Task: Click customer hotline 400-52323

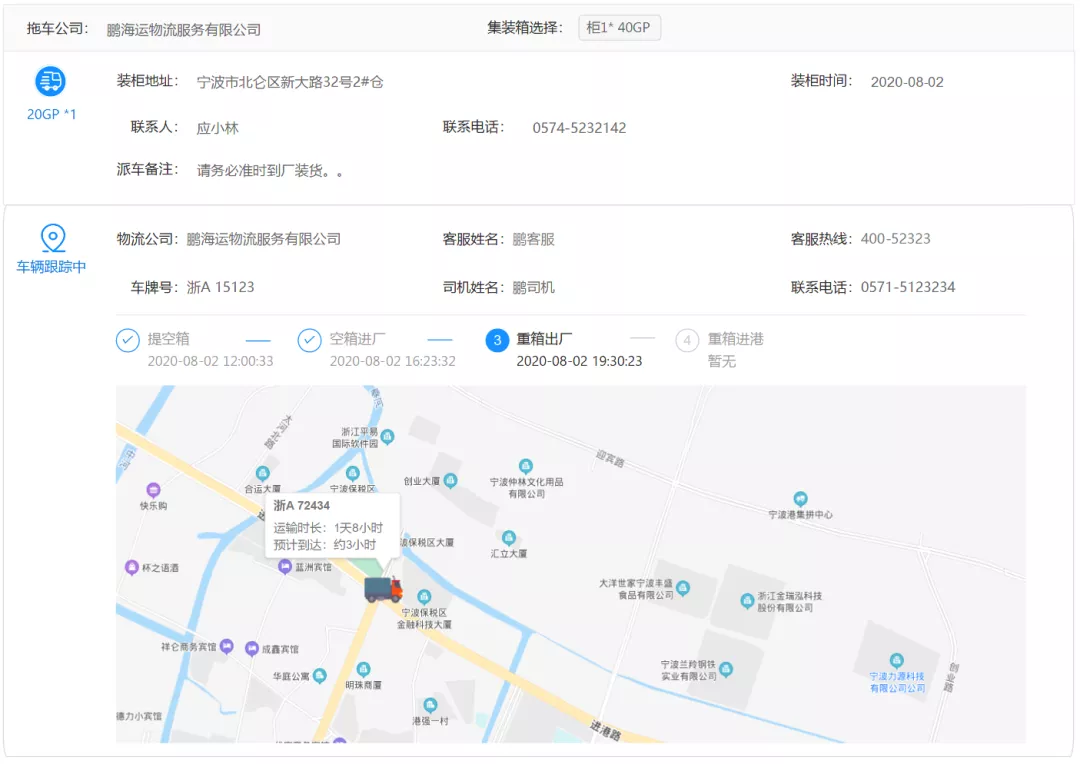Action: click(898, 238)
